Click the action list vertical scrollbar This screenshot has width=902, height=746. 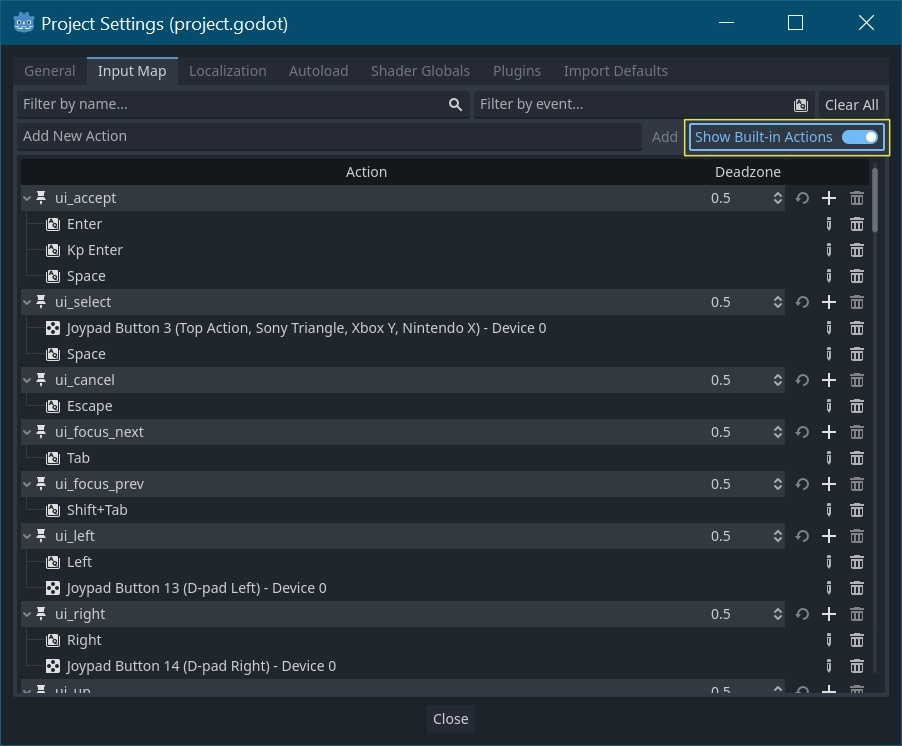pyautogui.click(x=876, y=200)
